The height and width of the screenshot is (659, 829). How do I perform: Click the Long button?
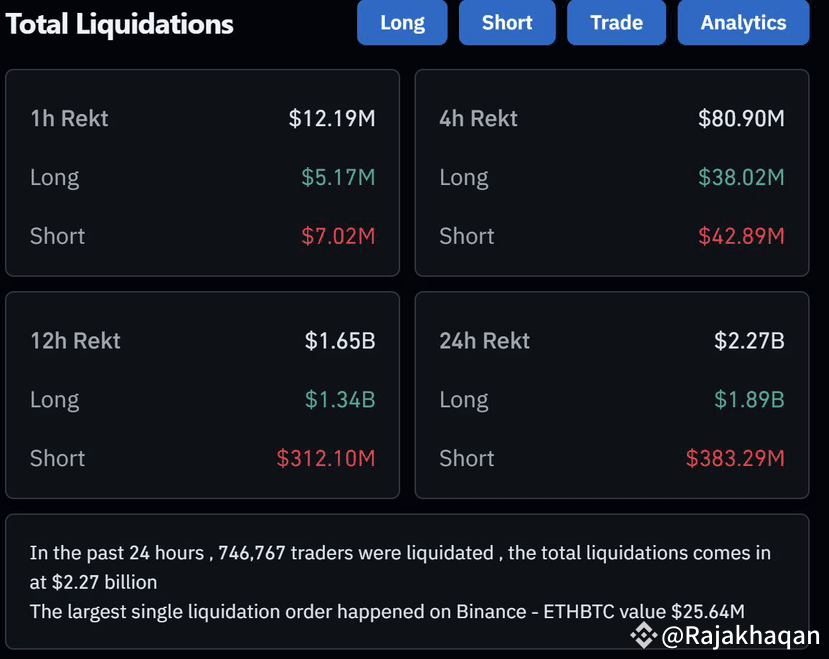[402, 23]
